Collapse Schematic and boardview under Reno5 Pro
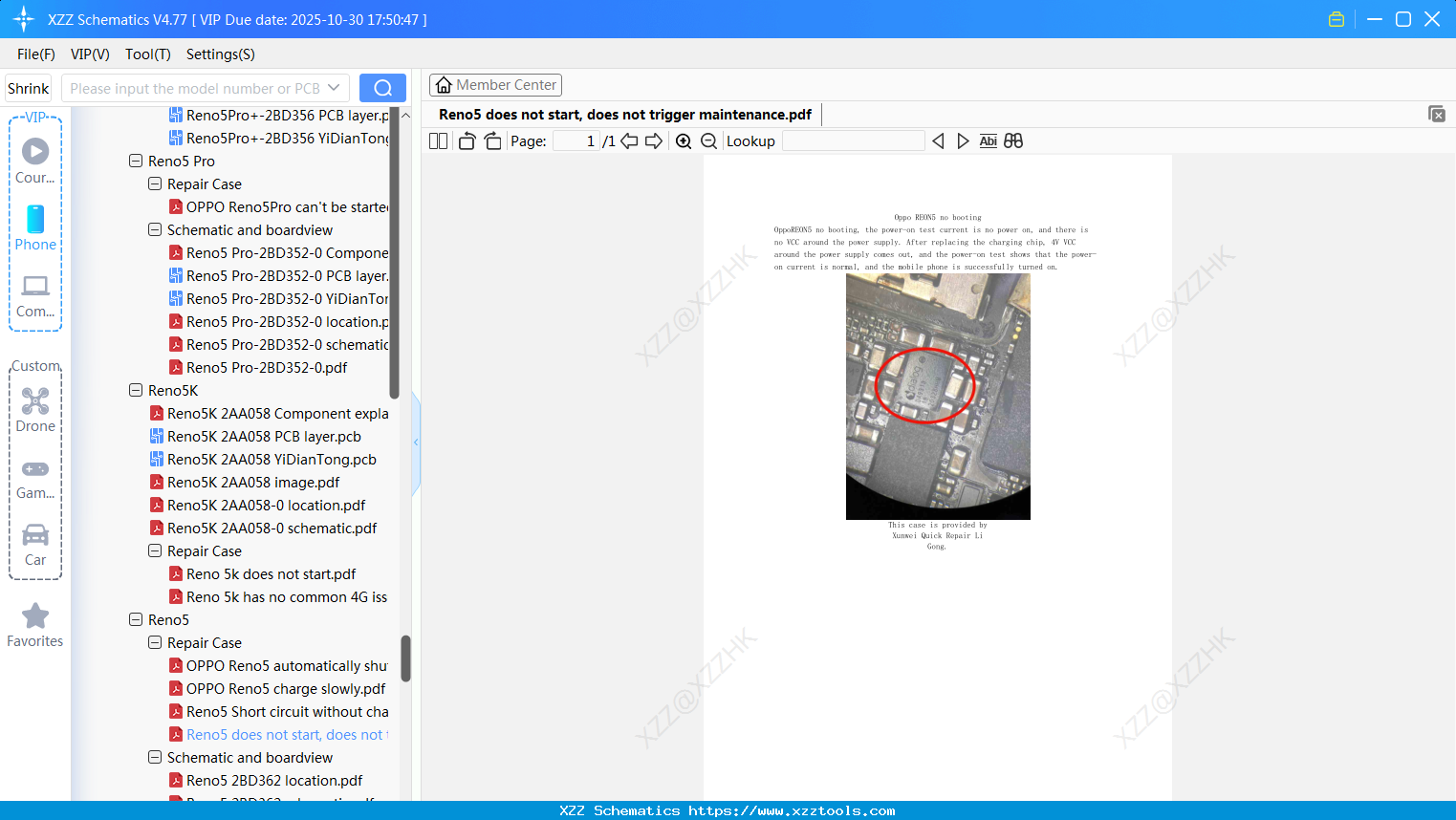This screenshot has width=1456, height=820. (x=155, y=229)
